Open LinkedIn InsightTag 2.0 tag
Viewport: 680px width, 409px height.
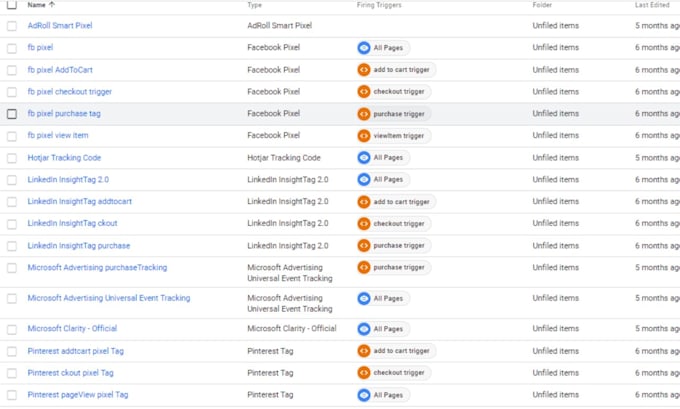click(x=68, y=180)
